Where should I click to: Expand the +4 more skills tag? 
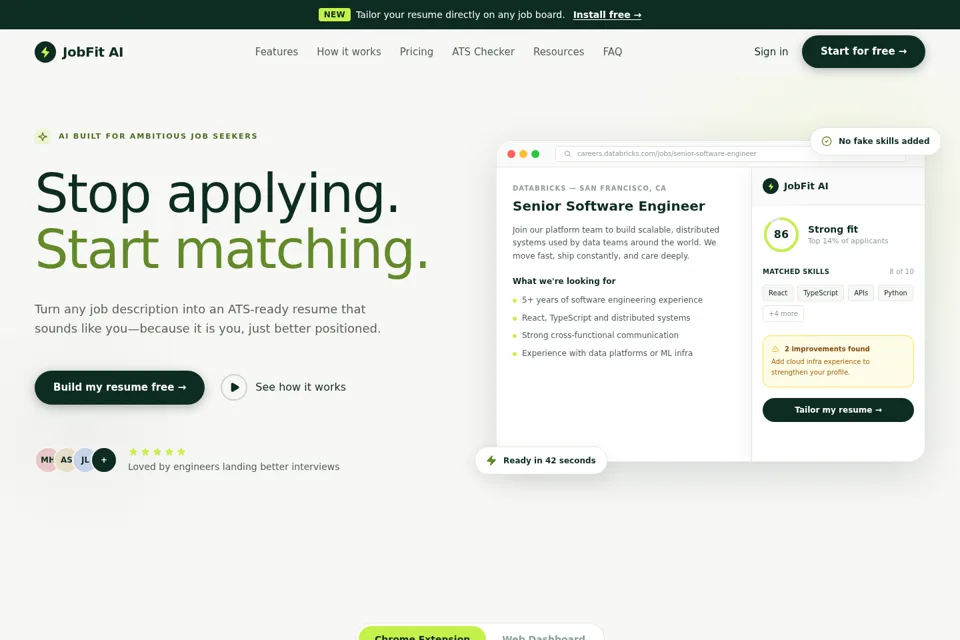click(783, 314)
